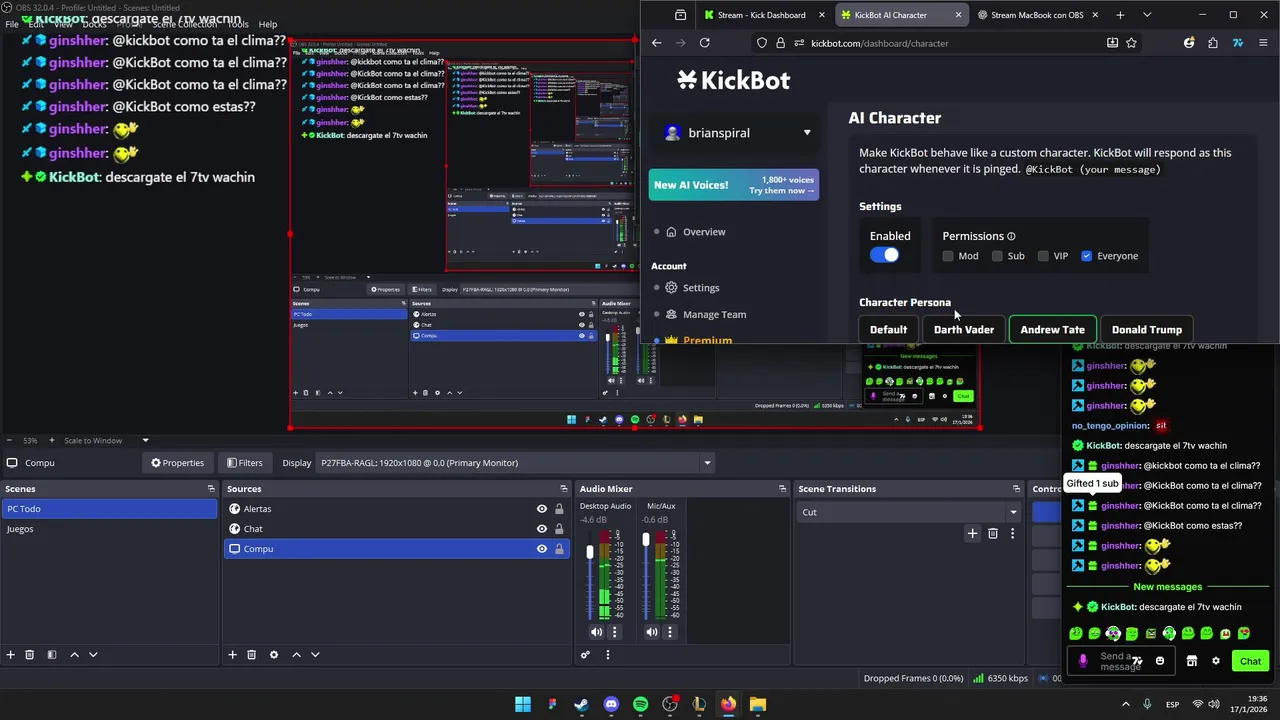Screen dimensions: 1280x720
Task: Open the Mic/Aux three-dot options menu
Action: 670,632
